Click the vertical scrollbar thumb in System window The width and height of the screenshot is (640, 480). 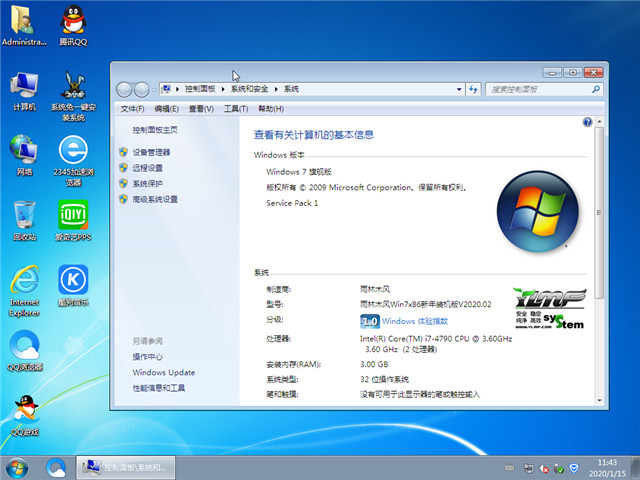point(599,213)
